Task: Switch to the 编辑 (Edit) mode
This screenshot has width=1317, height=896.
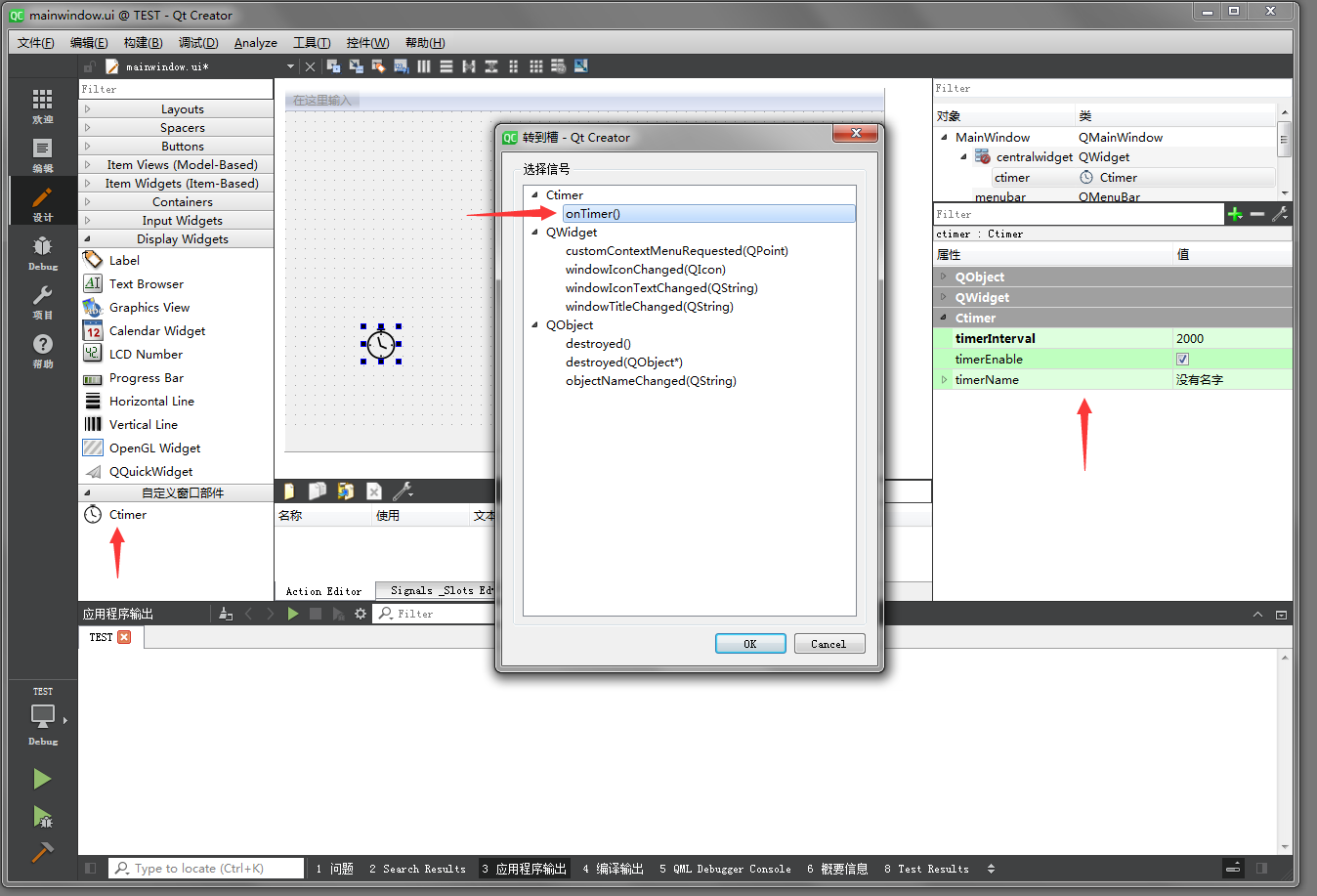Action: [42, 154]
